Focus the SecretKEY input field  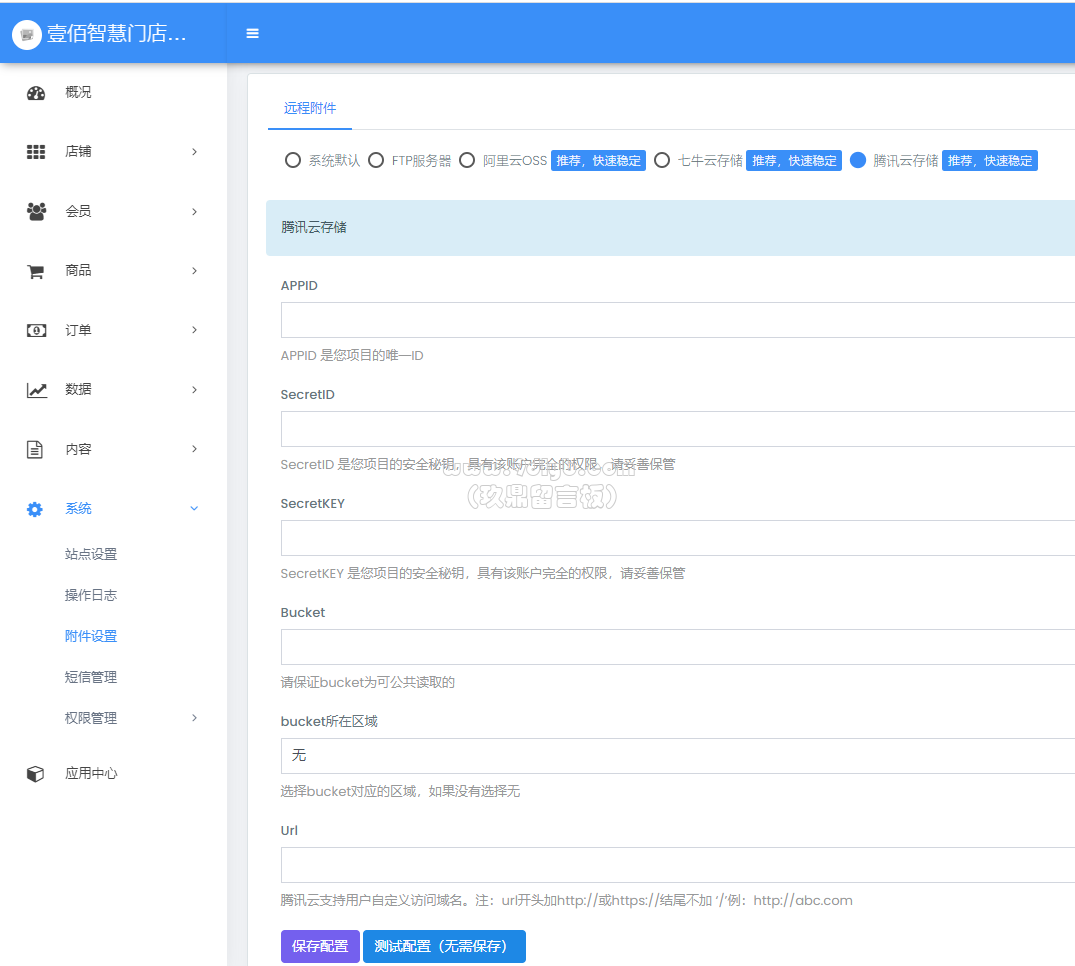(x=677, y=538)
